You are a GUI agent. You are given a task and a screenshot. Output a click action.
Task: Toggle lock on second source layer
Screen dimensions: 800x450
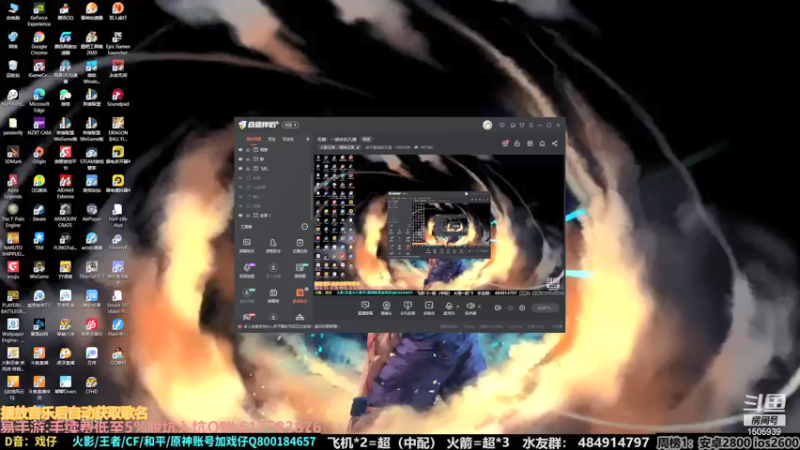pyautogui.click(x=248, y=159)
